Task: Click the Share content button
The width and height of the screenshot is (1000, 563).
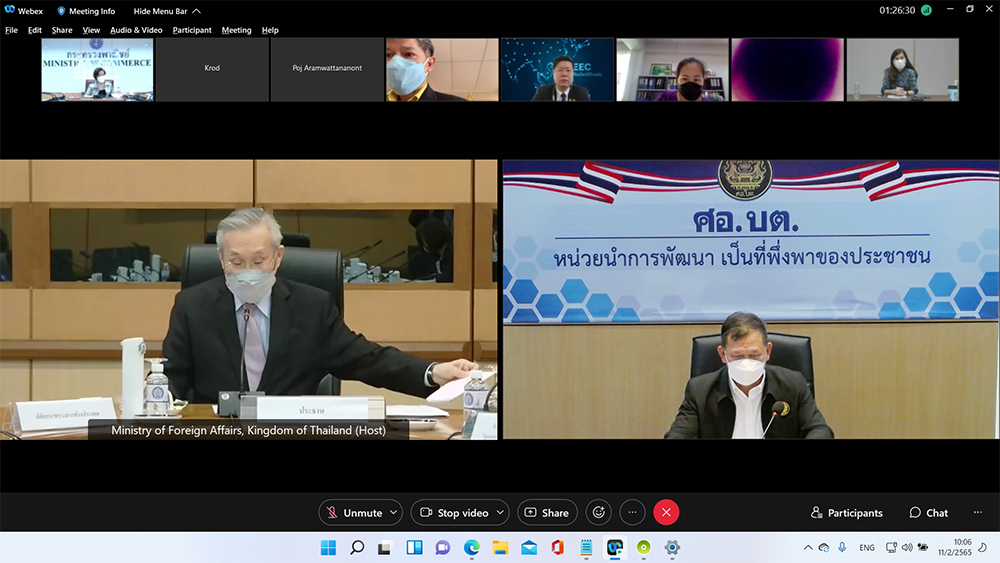Action: pos(547,513)
